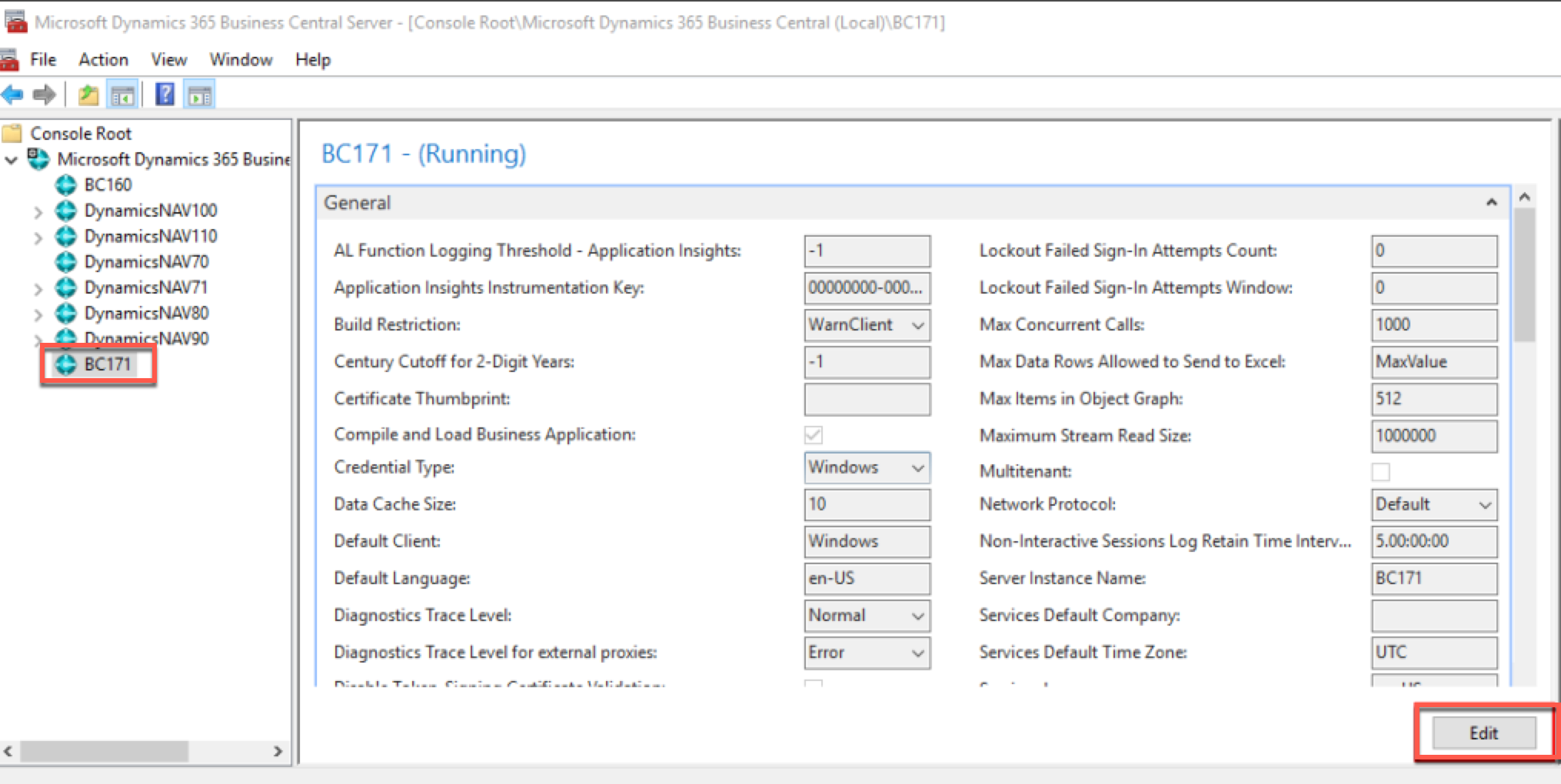The image size is (1561, 784).
Task: Open the File menu
Action: [43, 60]
